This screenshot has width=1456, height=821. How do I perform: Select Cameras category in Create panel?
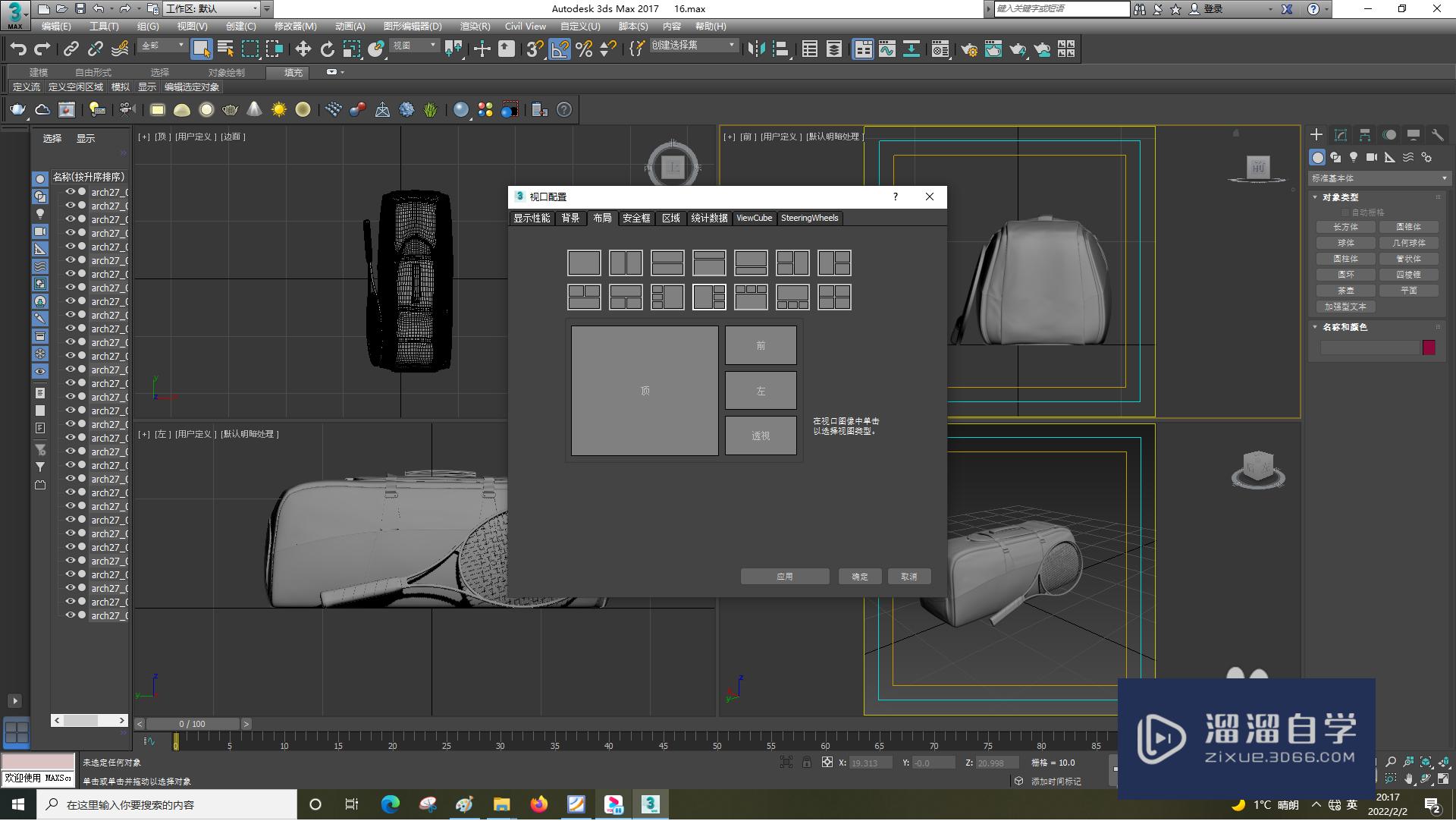pos(1372,157)
